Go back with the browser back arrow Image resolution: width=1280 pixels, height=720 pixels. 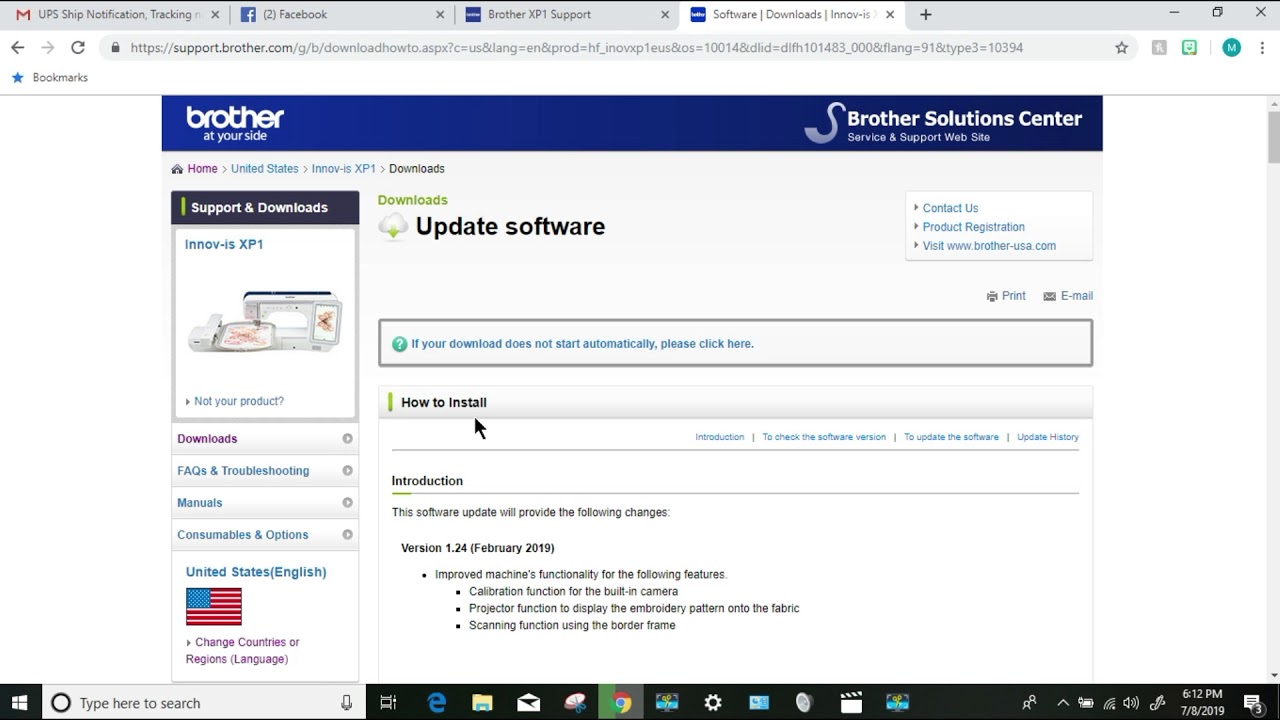coord(17,47)
